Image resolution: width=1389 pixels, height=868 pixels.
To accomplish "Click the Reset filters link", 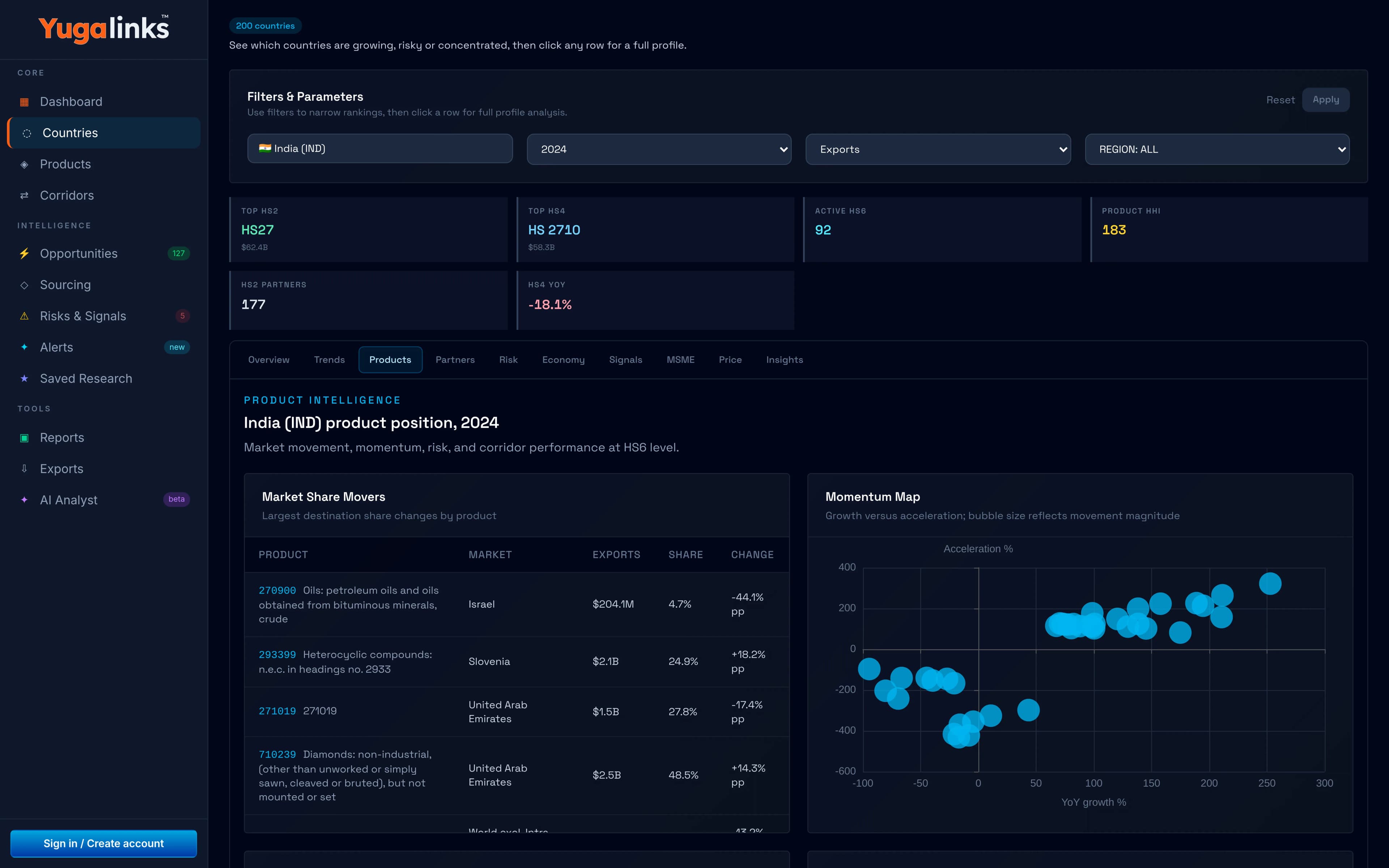I will click(x=1280, y=100).
